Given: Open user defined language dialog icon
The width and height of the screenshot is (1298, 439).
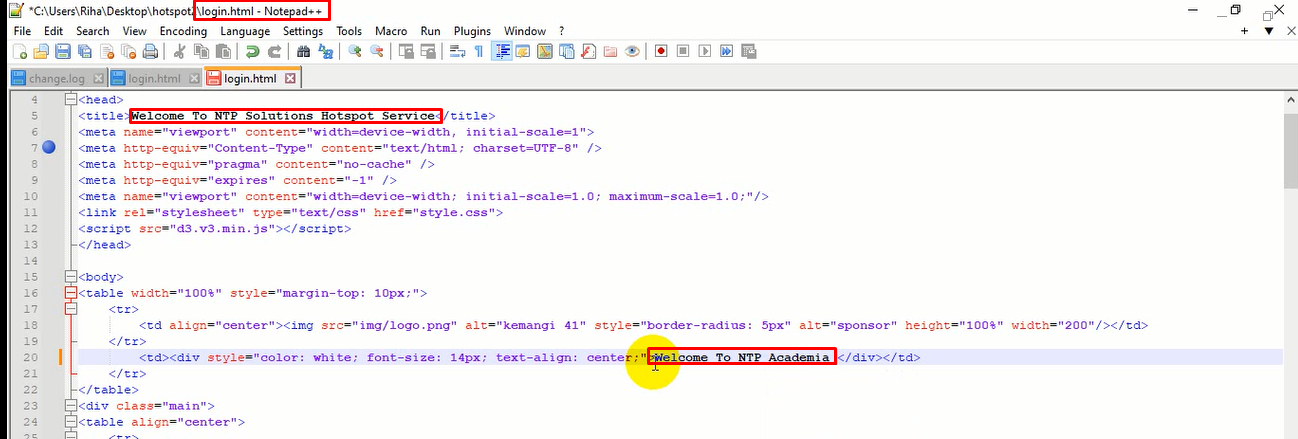Looking at the screenshot, I should 523,50.
